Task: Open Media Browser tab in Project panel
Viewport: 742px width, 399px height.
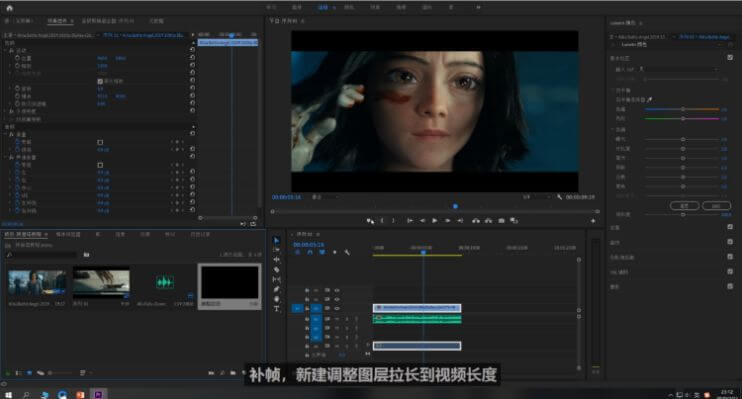Action: [x=68, y=234]
